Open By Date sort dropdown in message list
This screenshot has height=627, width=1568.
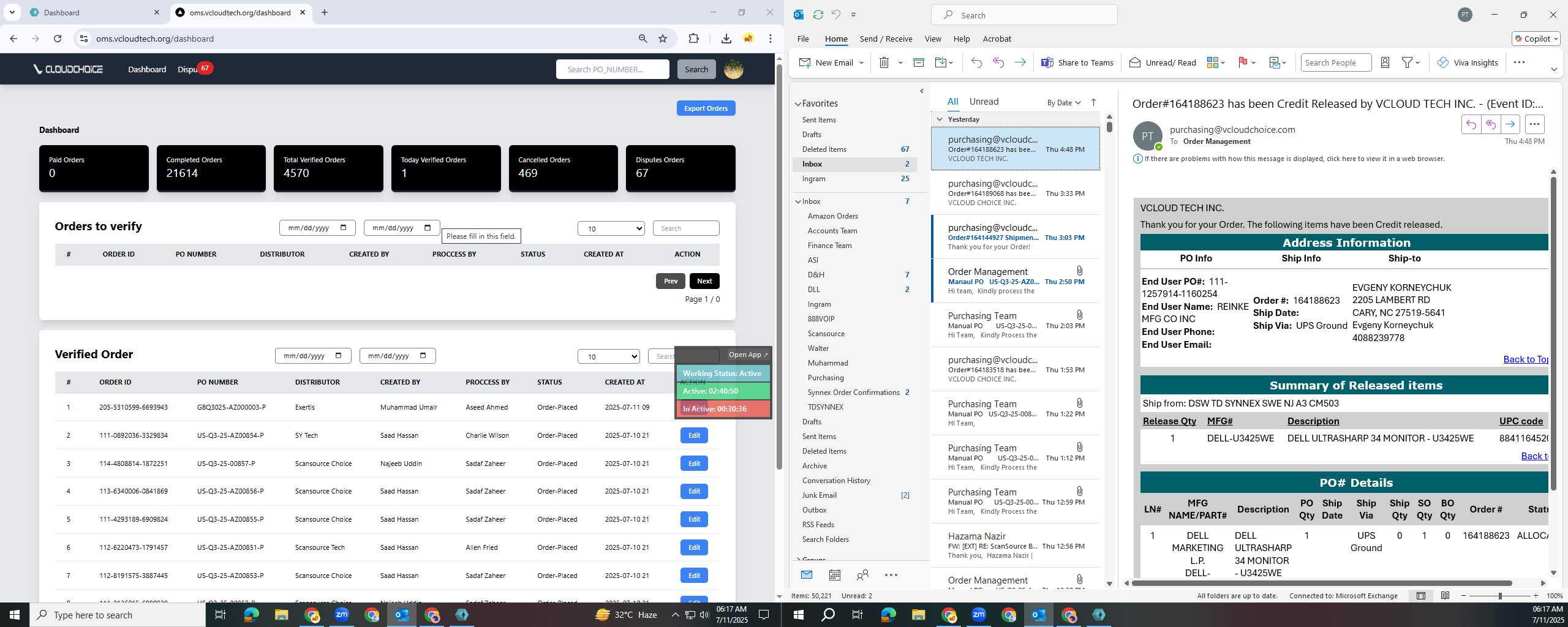tap(1064, 102)
